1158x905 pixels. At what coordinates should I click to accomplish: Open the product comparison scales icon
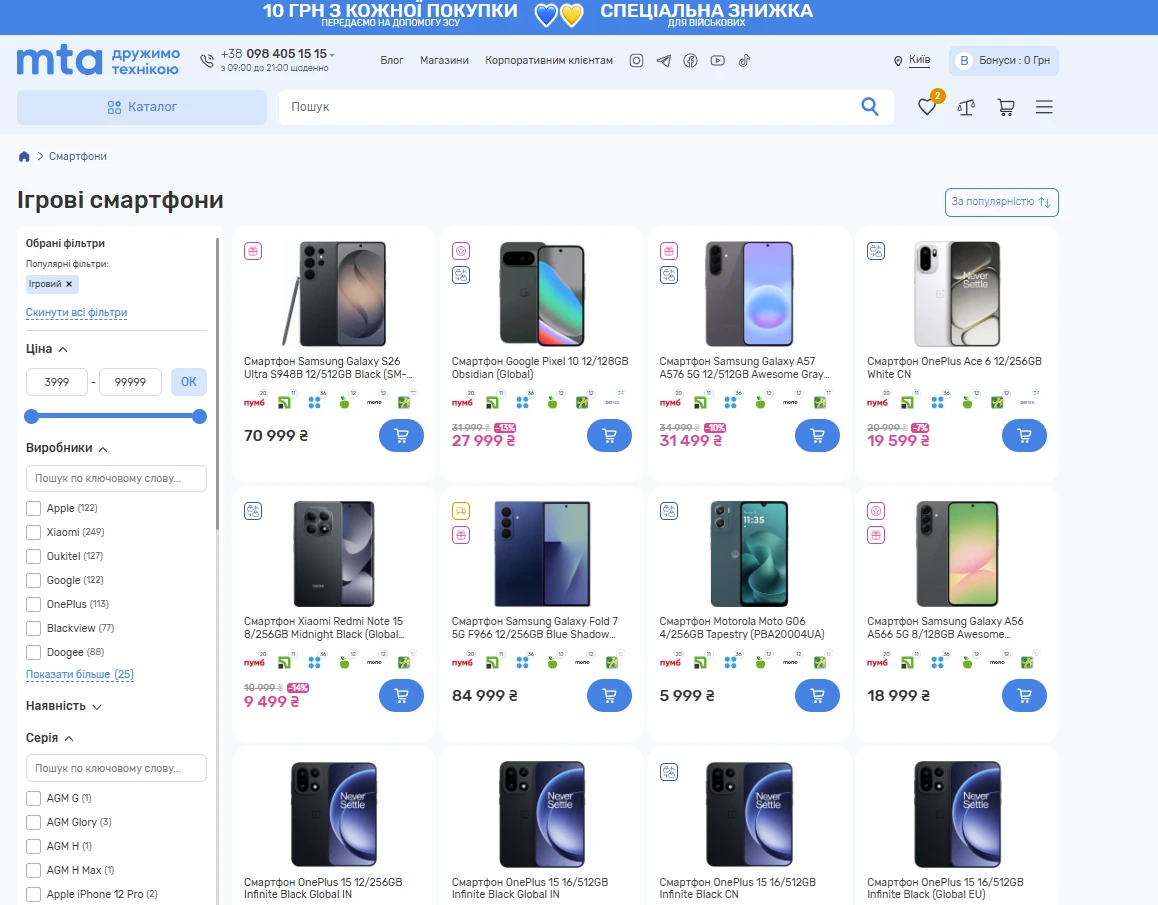tap(966, 107)
